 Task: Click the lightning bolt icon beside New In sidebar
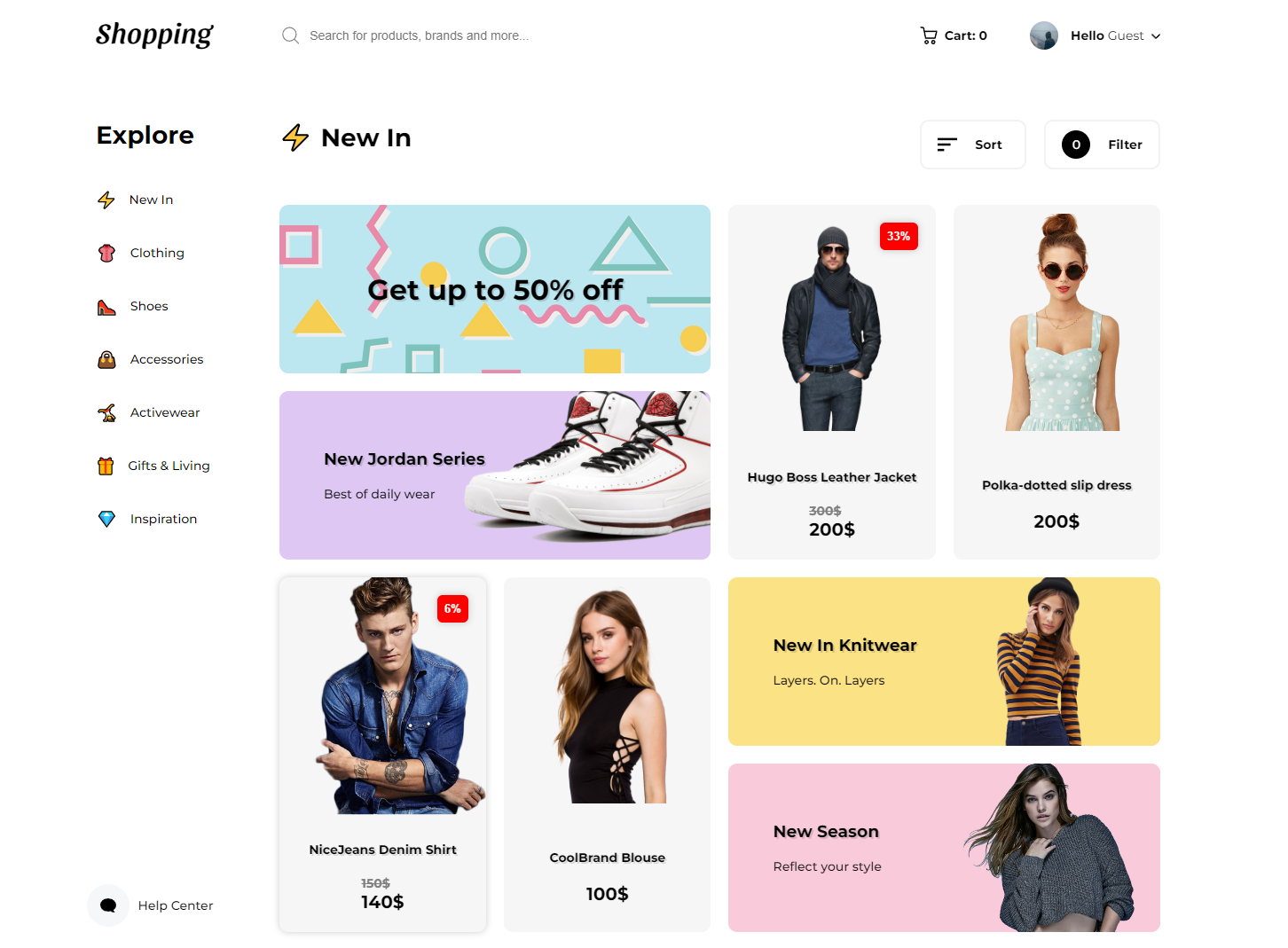[x=106, y=200]
